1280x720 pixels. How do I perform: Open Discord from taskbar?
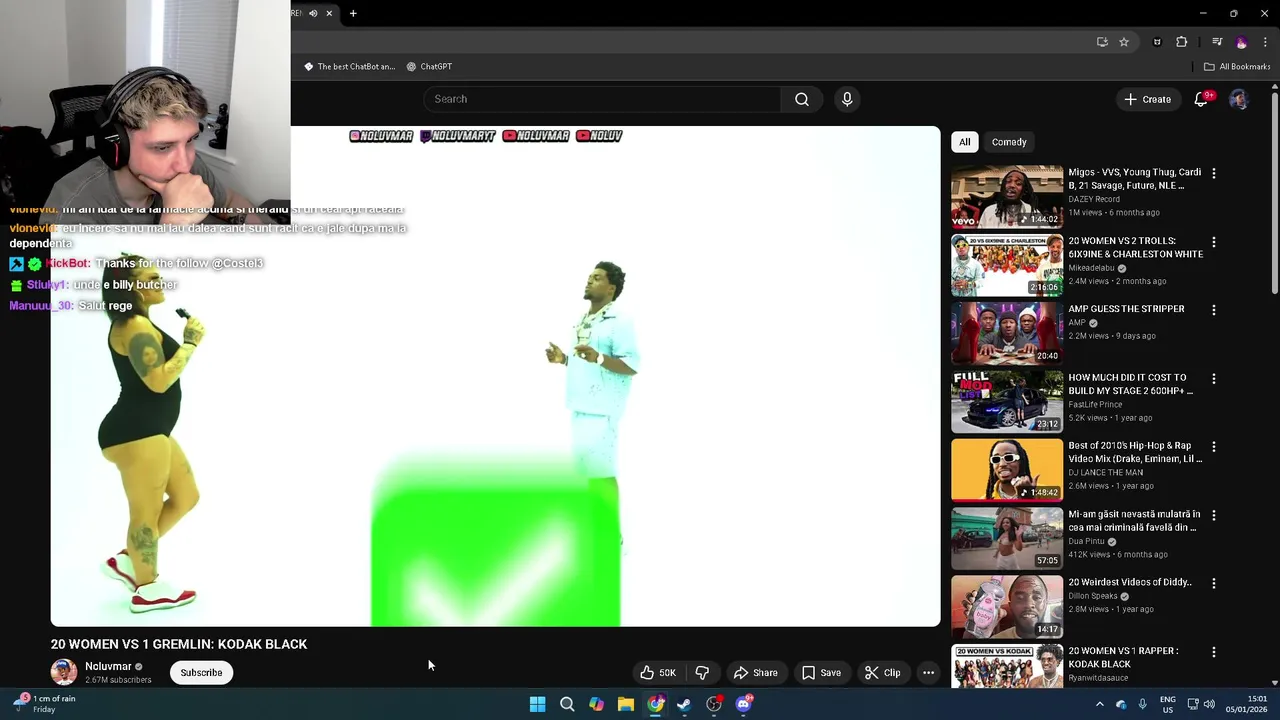click(x=743, y=704)
